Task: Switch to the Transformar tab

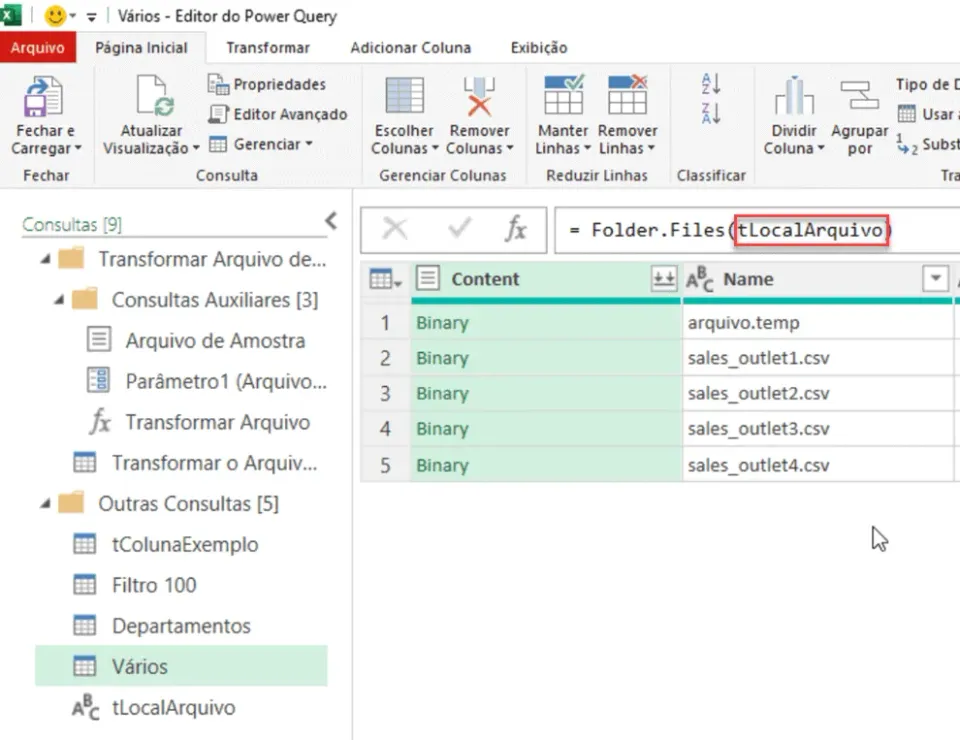Action: click(x=268, y=48)
